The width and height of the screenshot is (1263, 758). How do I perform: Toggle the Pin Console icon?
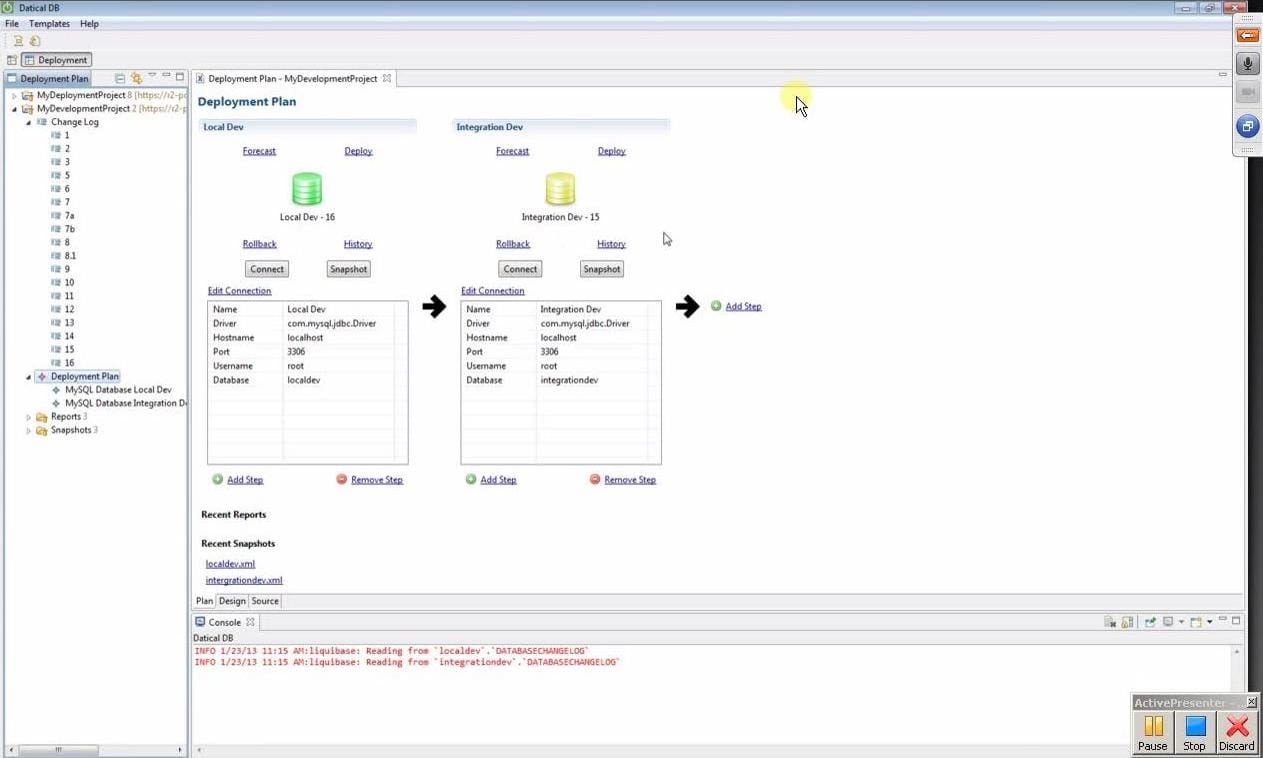[1150, 622]
